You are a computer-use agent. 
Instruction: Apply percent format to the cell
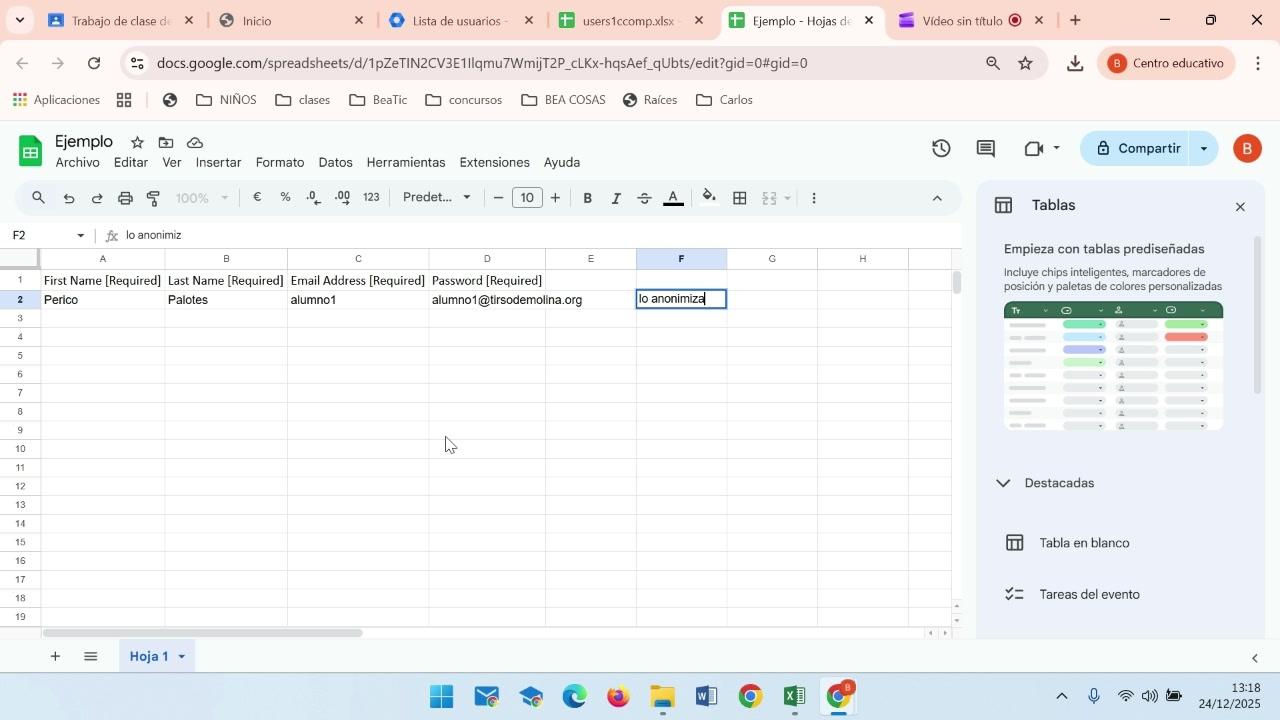pos(285,198)
